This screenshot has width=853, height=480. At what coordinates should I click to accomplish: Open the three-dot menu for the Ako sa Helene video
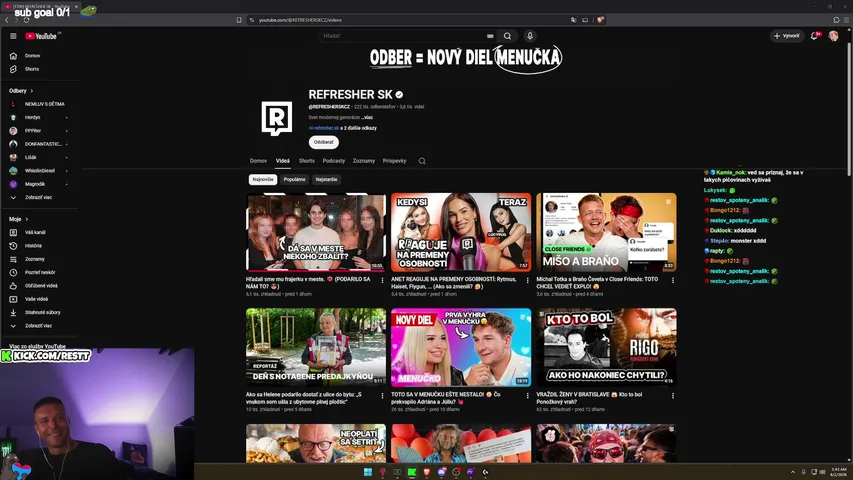(x=382, y=396)
